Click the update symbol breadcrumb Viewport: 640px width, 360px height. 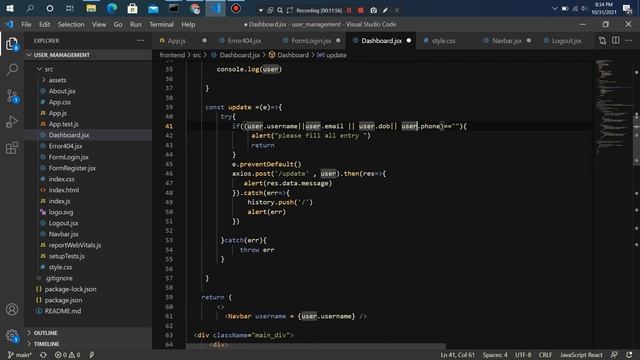click(x=332, y=55)
